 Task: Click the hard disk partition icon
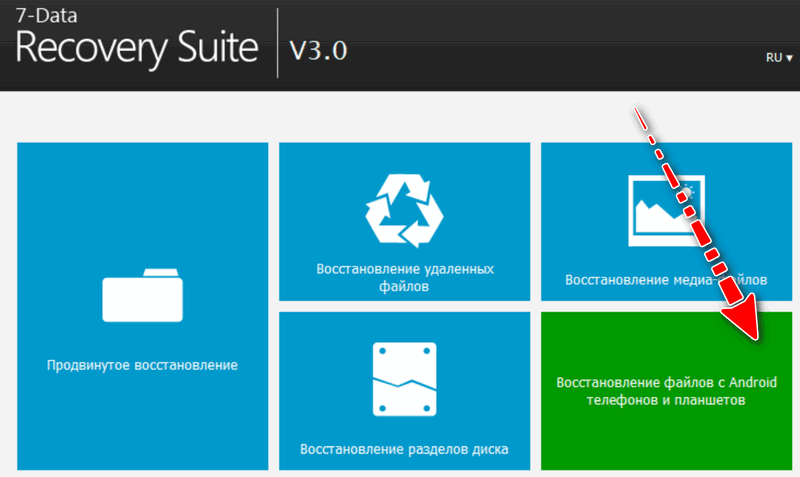click(x=405, y=379)
